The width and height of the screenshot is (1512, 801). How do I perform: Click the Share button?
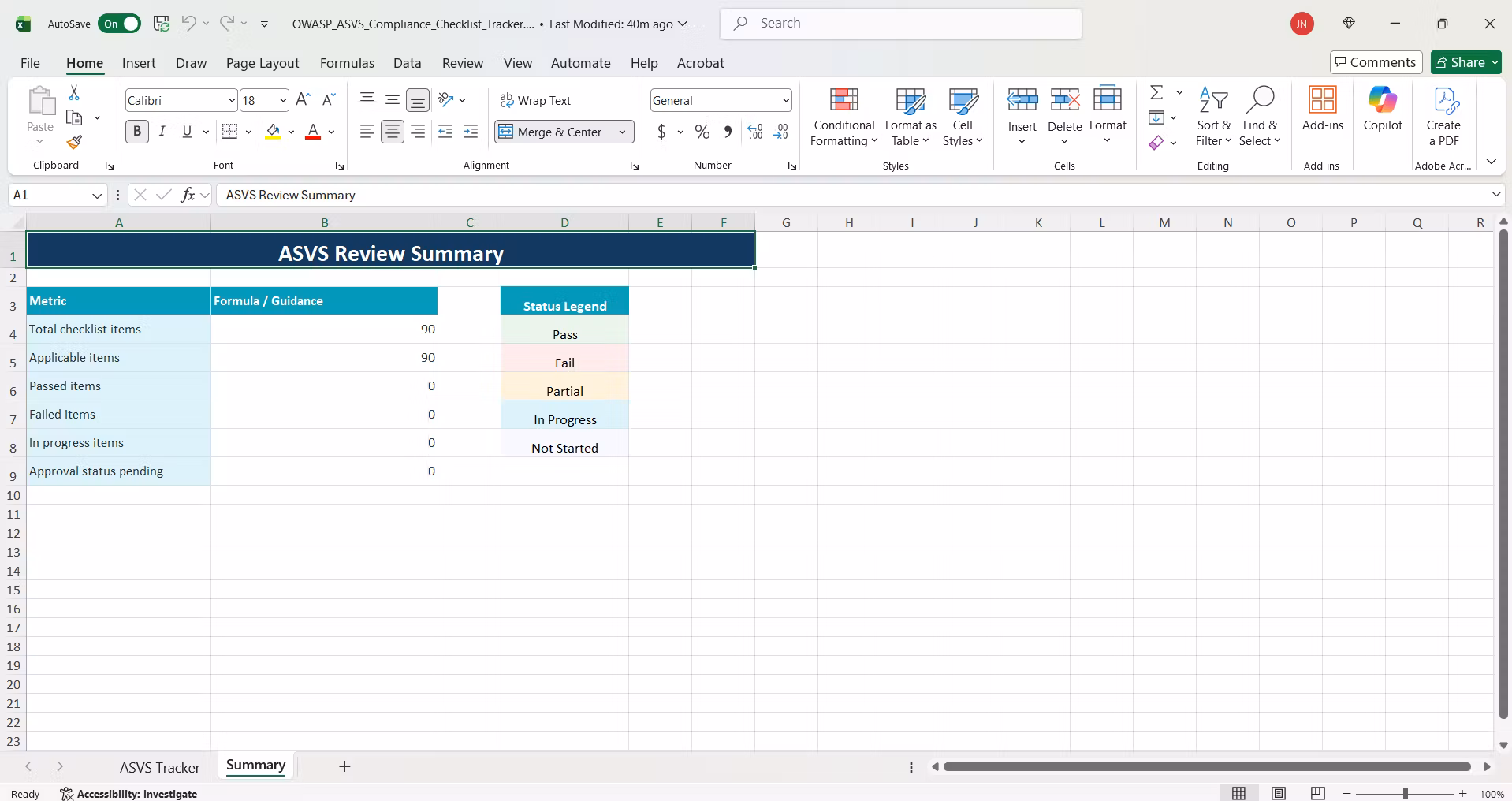pos(1465,62)
